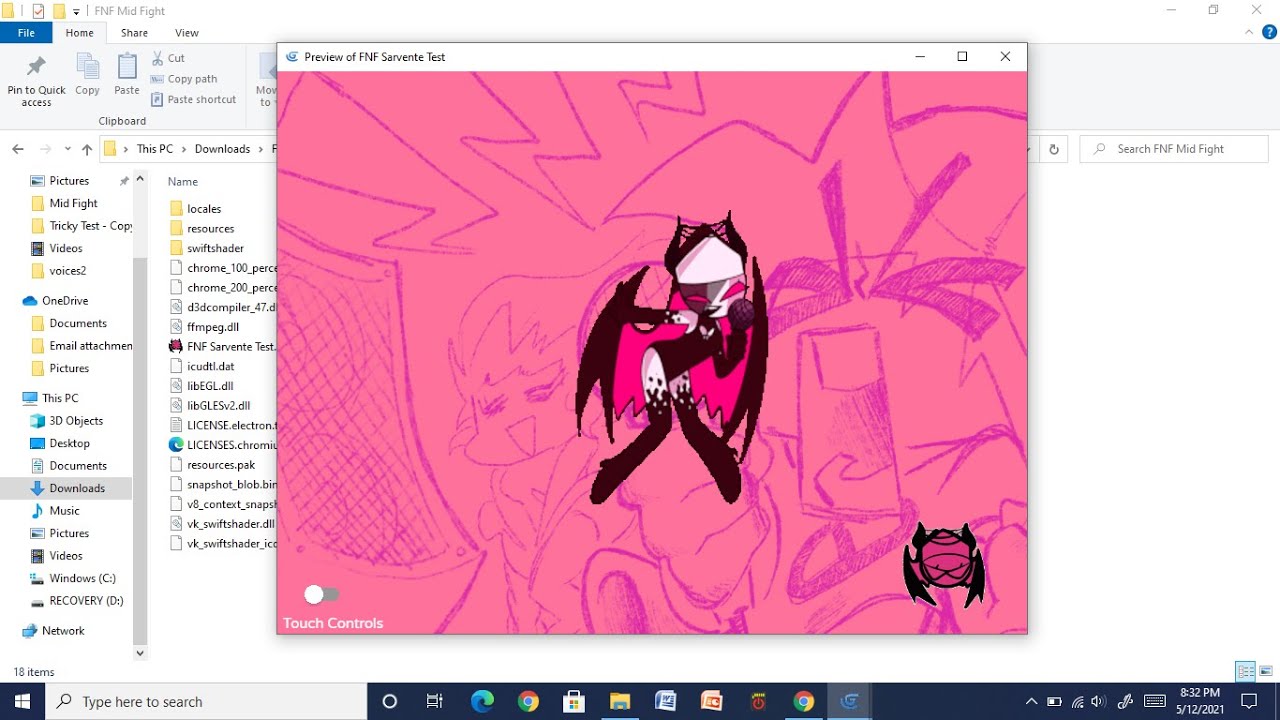Click Downloads in the address bar path
The width and height of the screenshot is (1280, 720).
(222, 149)
